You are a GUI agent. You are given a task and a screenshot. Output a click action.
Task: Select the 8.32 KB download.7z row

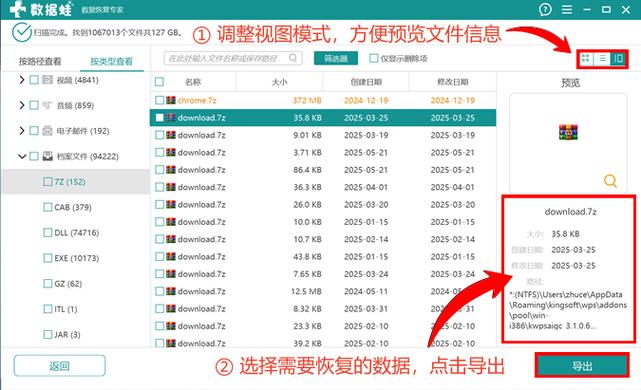pos(323,309)
